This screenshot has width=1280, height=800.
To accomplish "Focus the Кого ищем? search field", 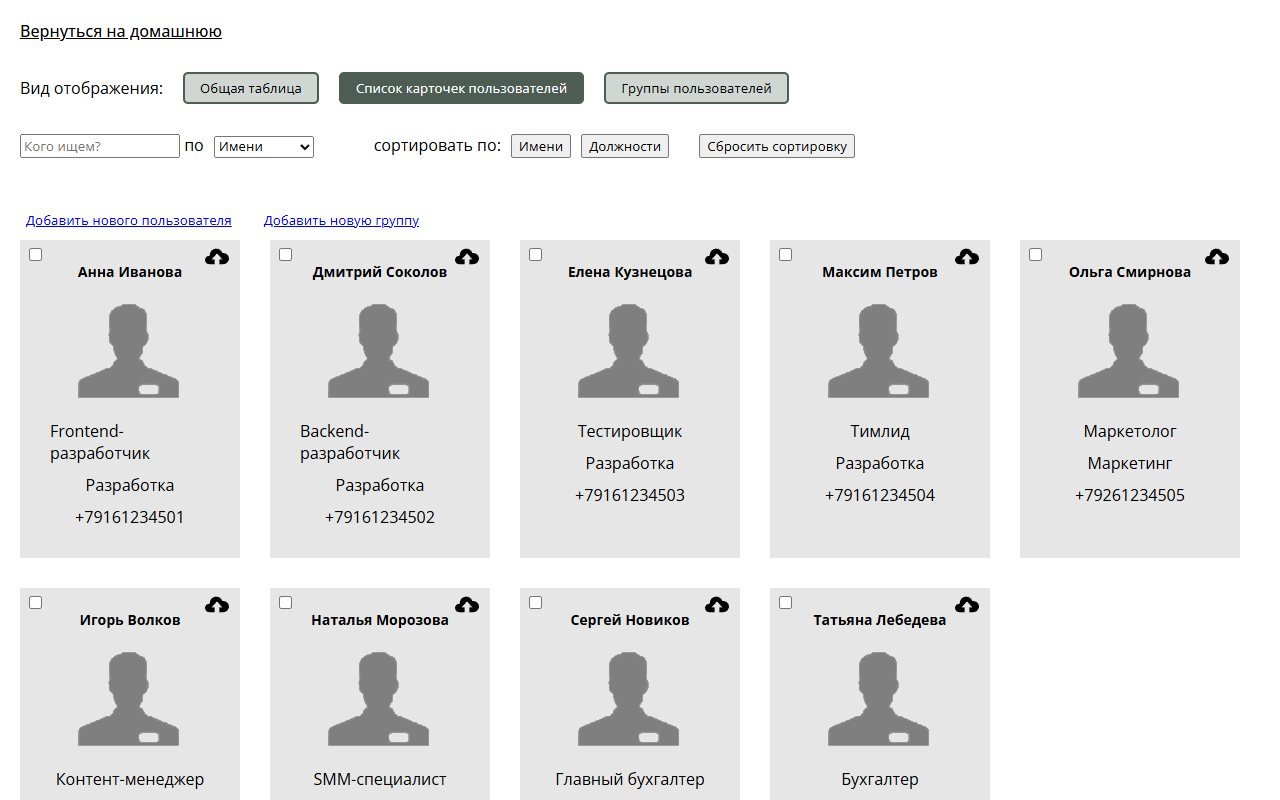I will coord(100,147).
